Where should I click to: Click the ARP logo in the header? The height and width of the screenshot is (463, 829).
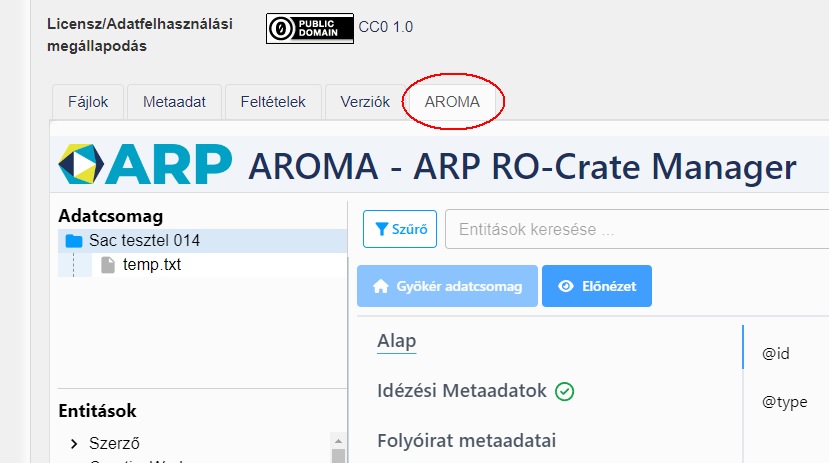[145, 164]
